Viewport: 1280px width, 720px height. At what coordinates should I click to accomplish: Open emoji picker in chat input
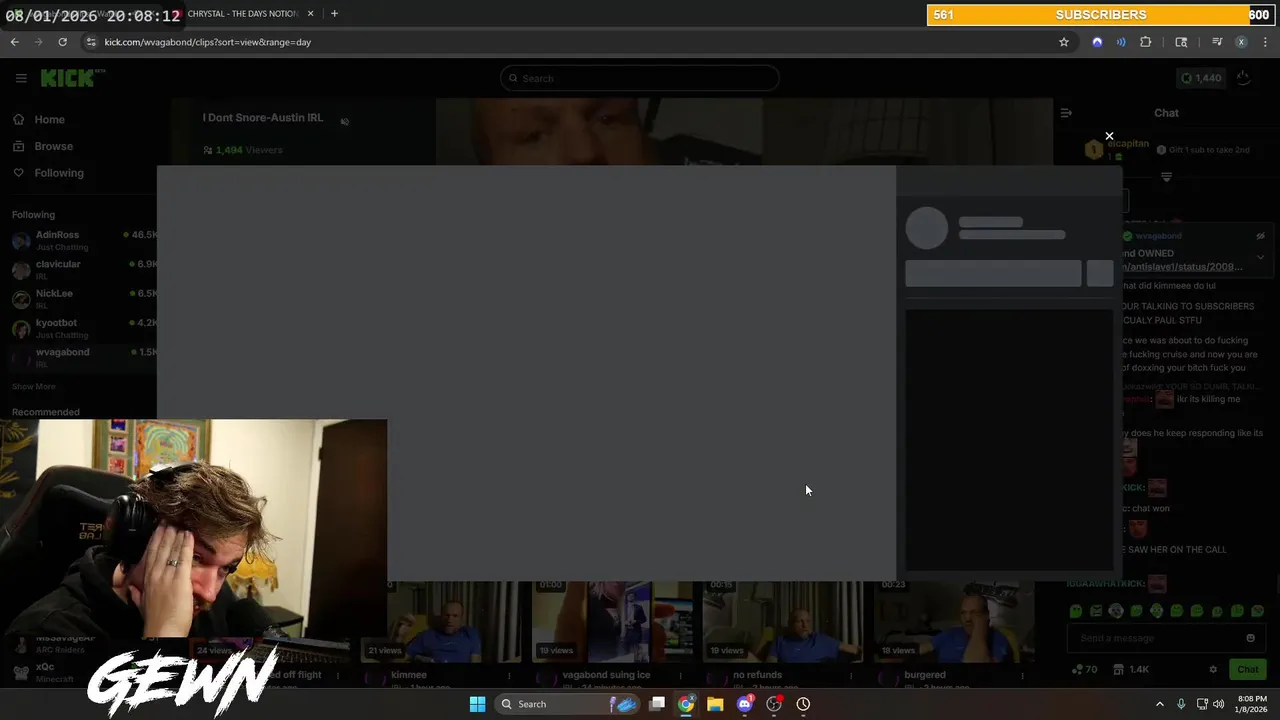tap(1250, 638)
